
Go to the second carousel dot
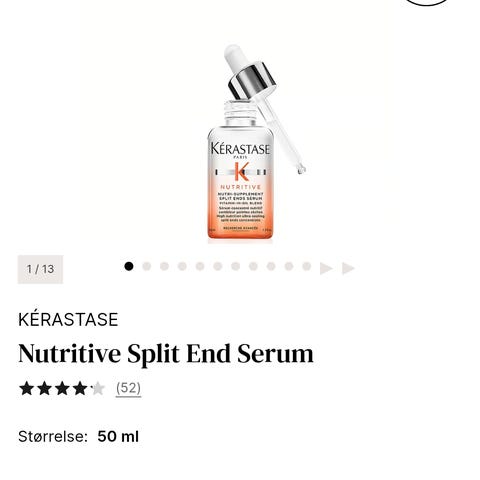147,266
